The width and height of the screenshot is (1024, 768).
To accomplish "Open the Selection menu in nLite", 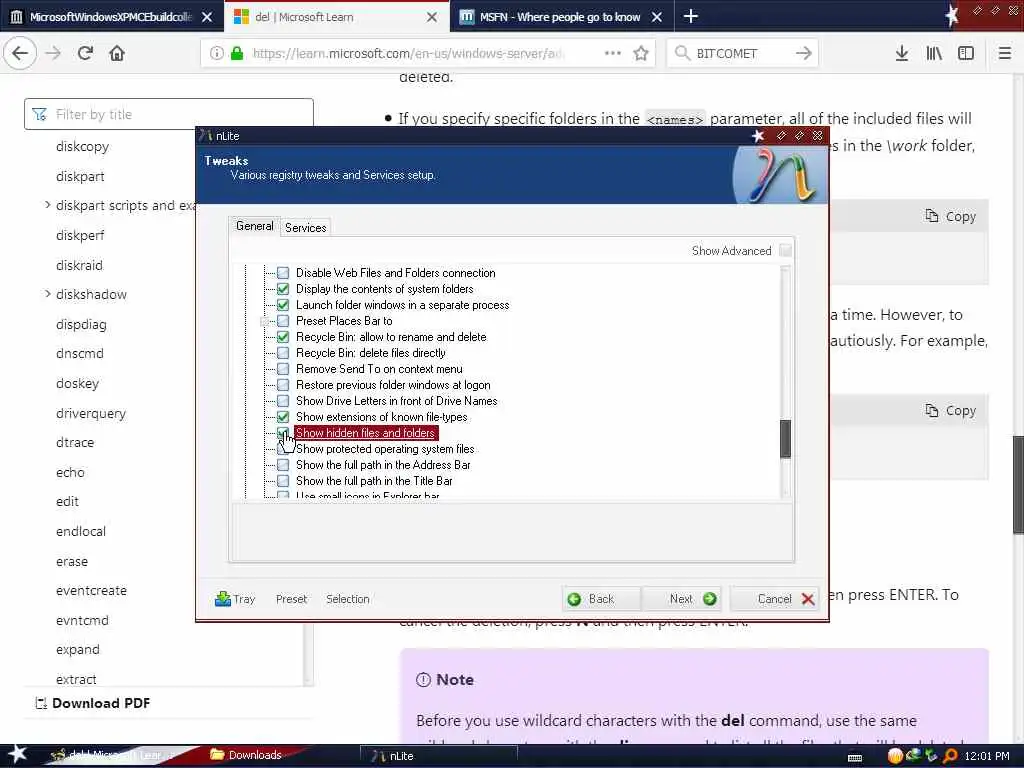I will pyautogui.click(x=347, y=599).
